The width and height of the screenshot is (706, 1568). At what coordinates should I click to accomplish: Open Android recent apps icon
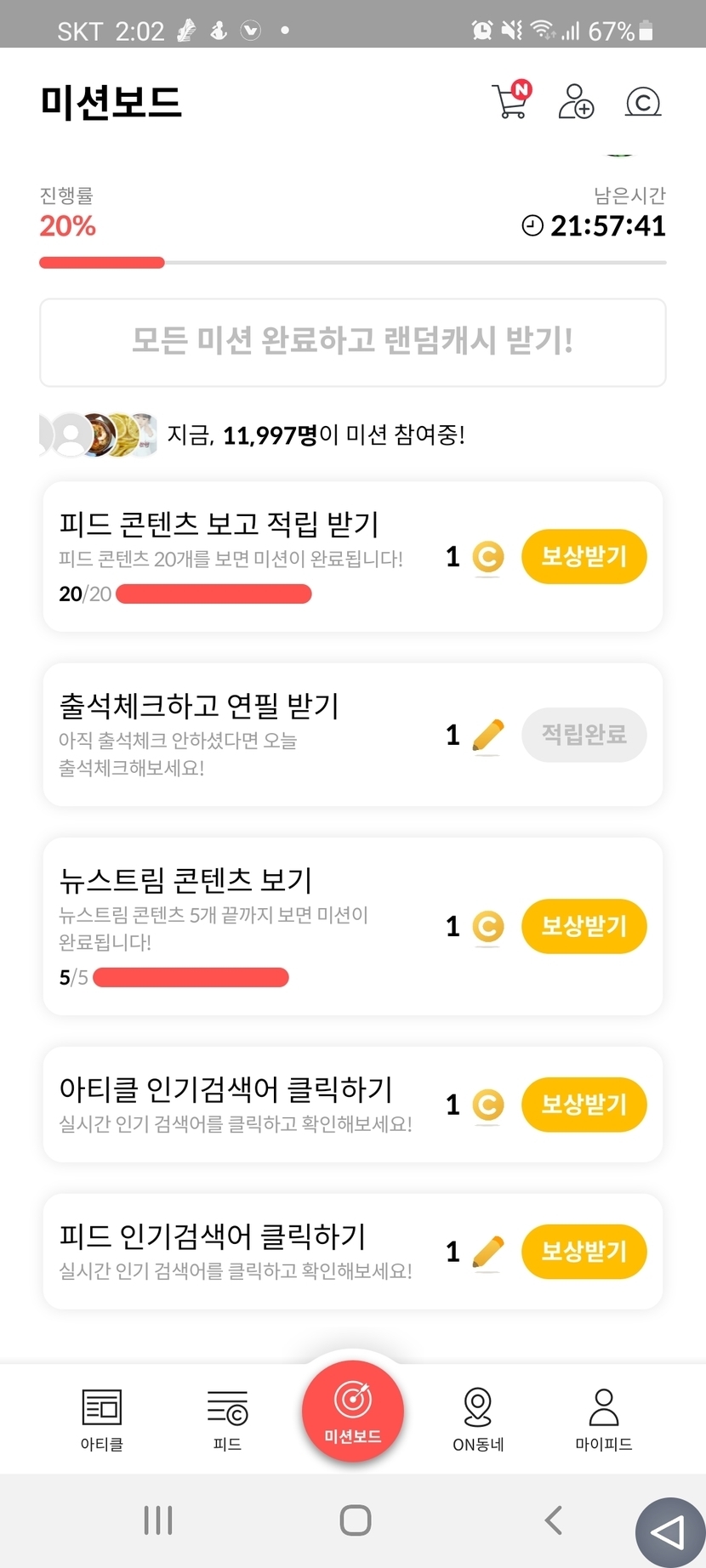pos(158,1520)
